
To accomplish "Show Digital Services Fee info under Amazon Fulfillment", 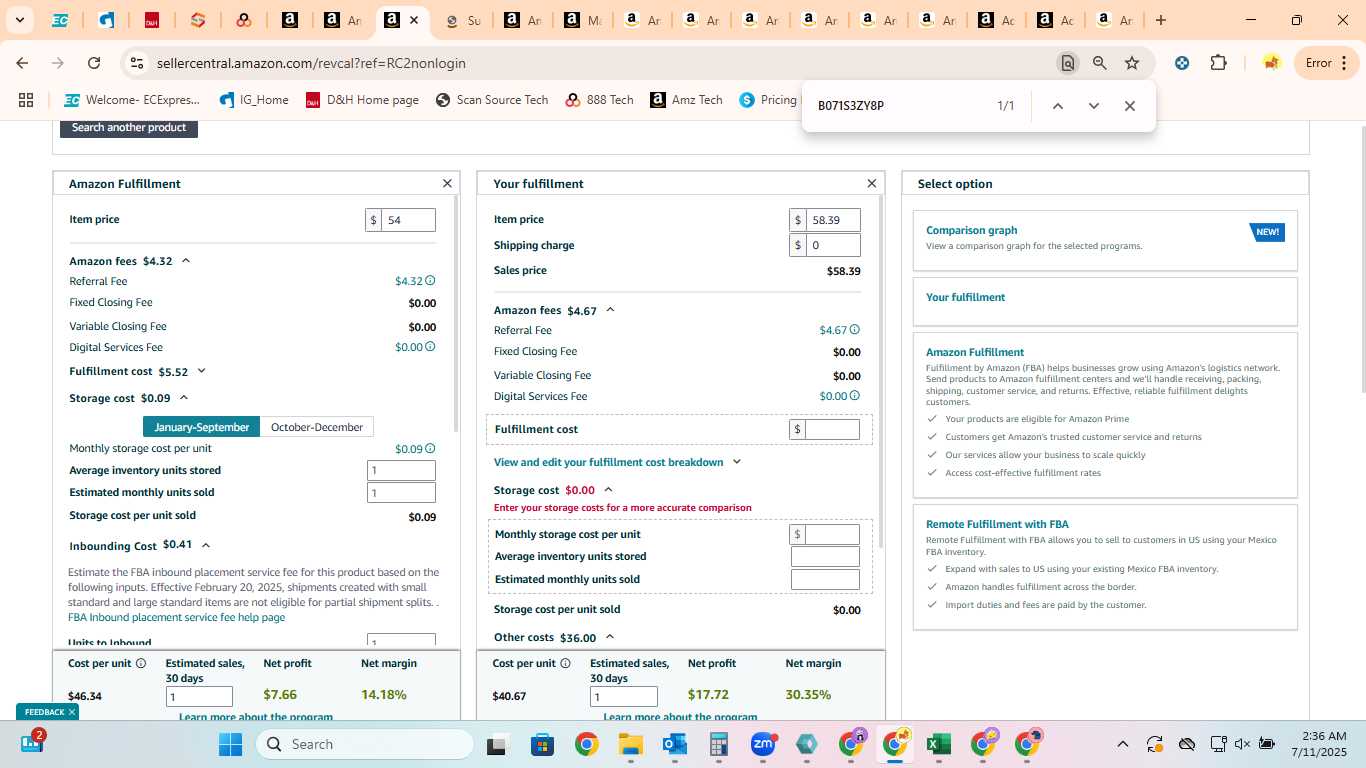I will tap(430, 347).
